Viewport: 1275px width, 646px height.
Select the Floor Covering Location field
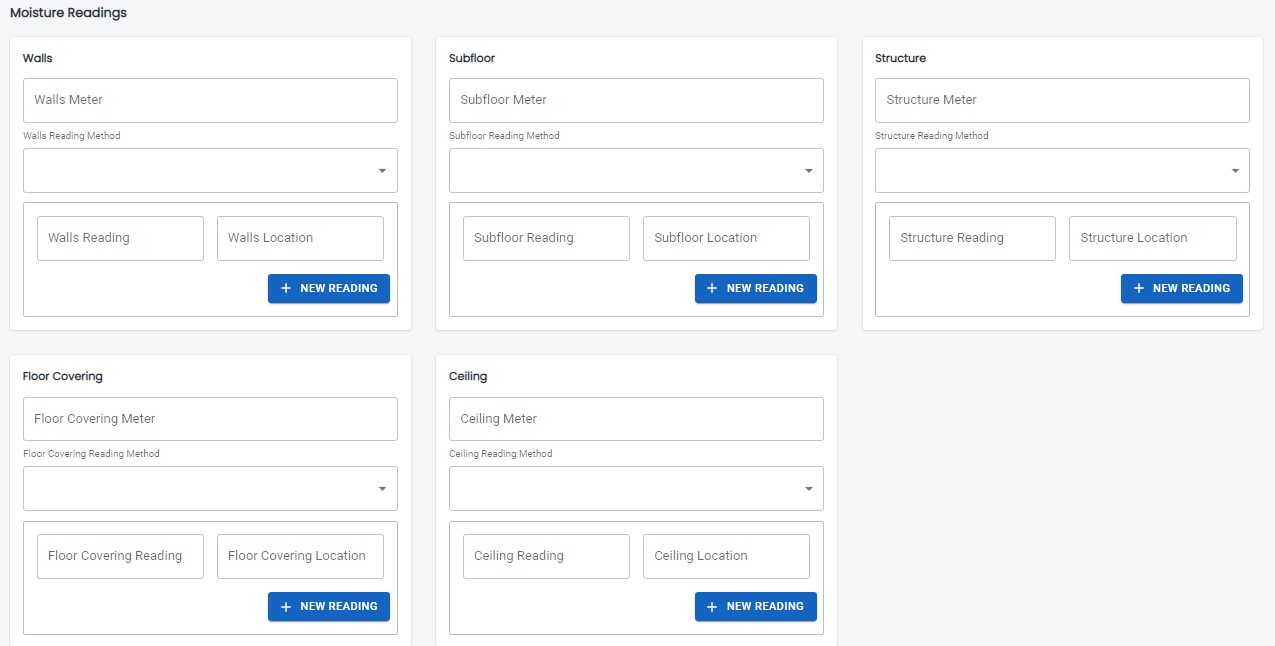coord(300,556)
